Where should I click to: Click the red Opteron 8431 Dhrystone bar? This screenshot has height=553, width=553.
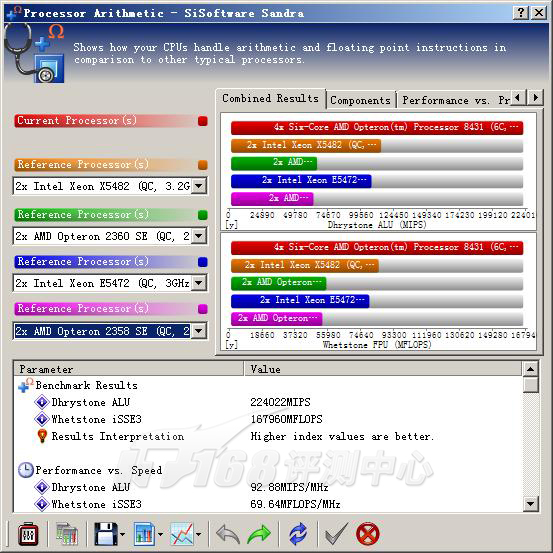pos(377,127)
